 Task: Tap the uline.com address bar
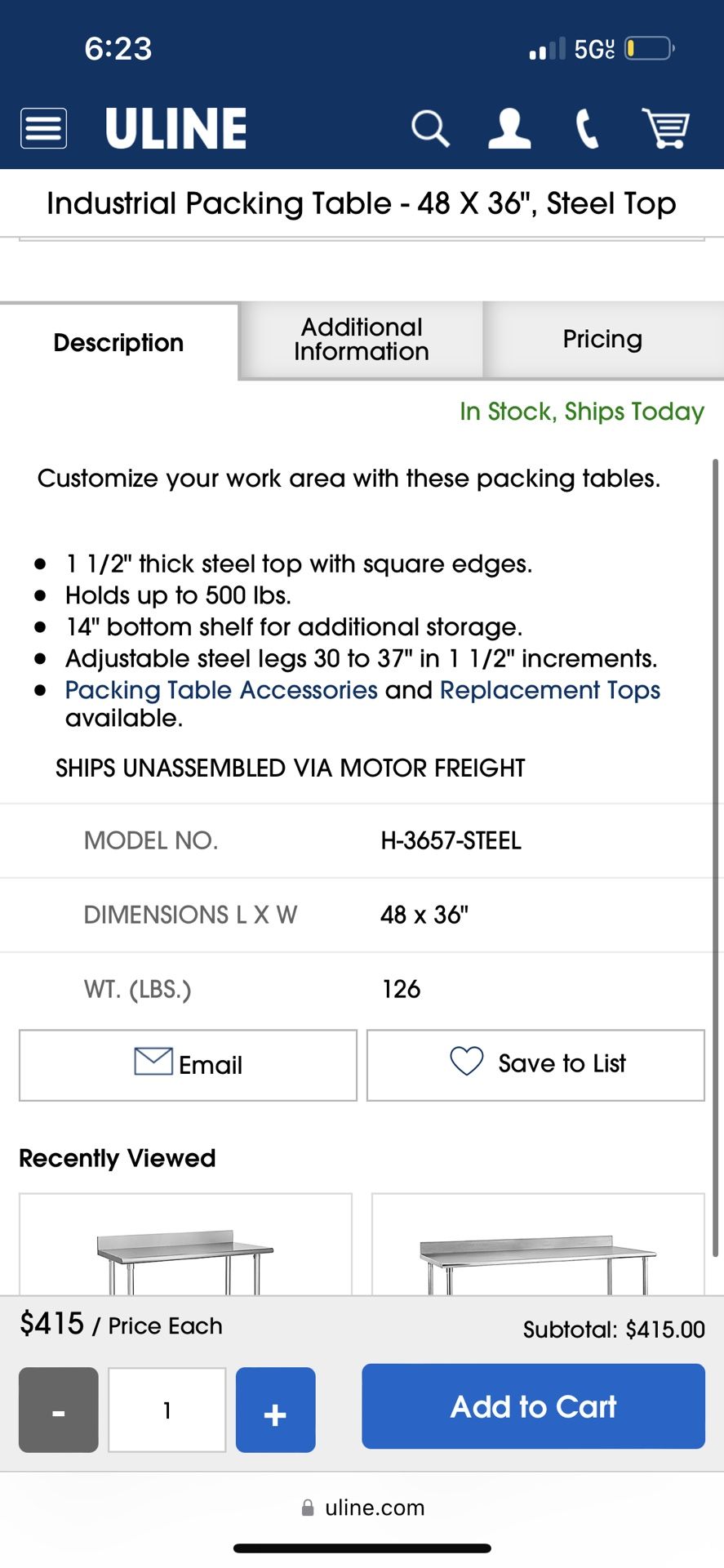pyautogui.click(x=363, y=1508)
